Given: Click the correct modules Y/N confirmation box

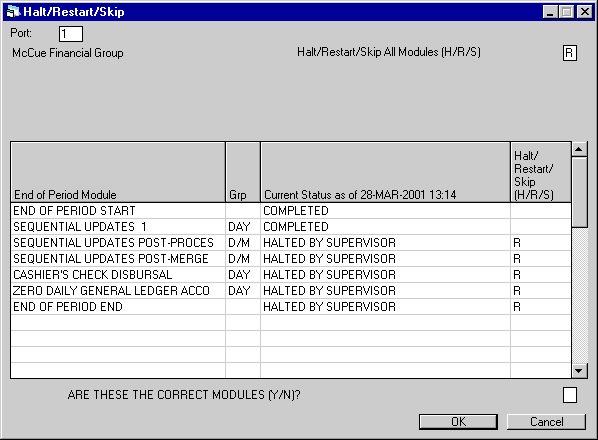Looking at the screenshot, I should (570, 395).
